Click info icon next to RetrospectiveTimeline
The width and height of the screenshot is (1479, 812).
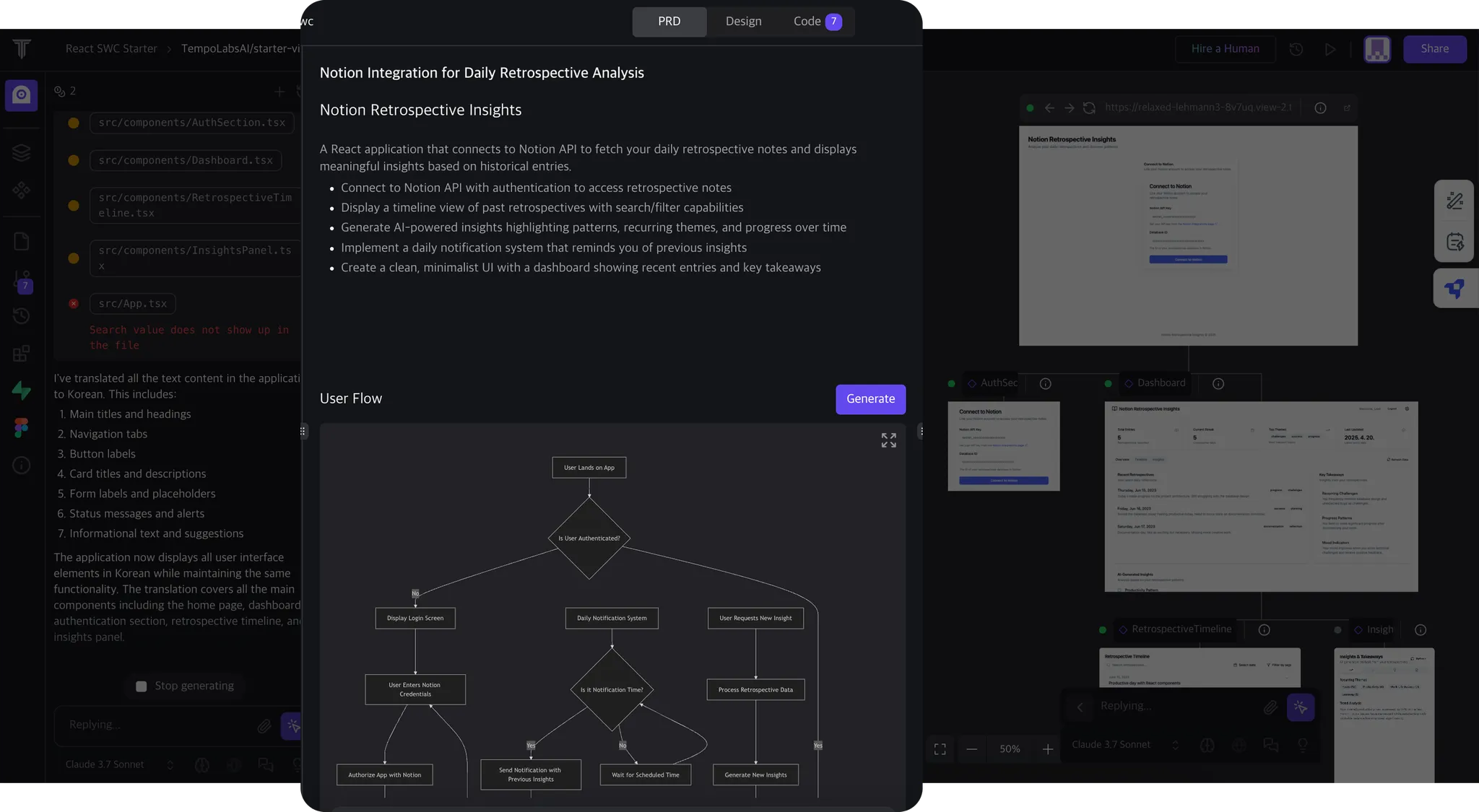[1264, 630]
